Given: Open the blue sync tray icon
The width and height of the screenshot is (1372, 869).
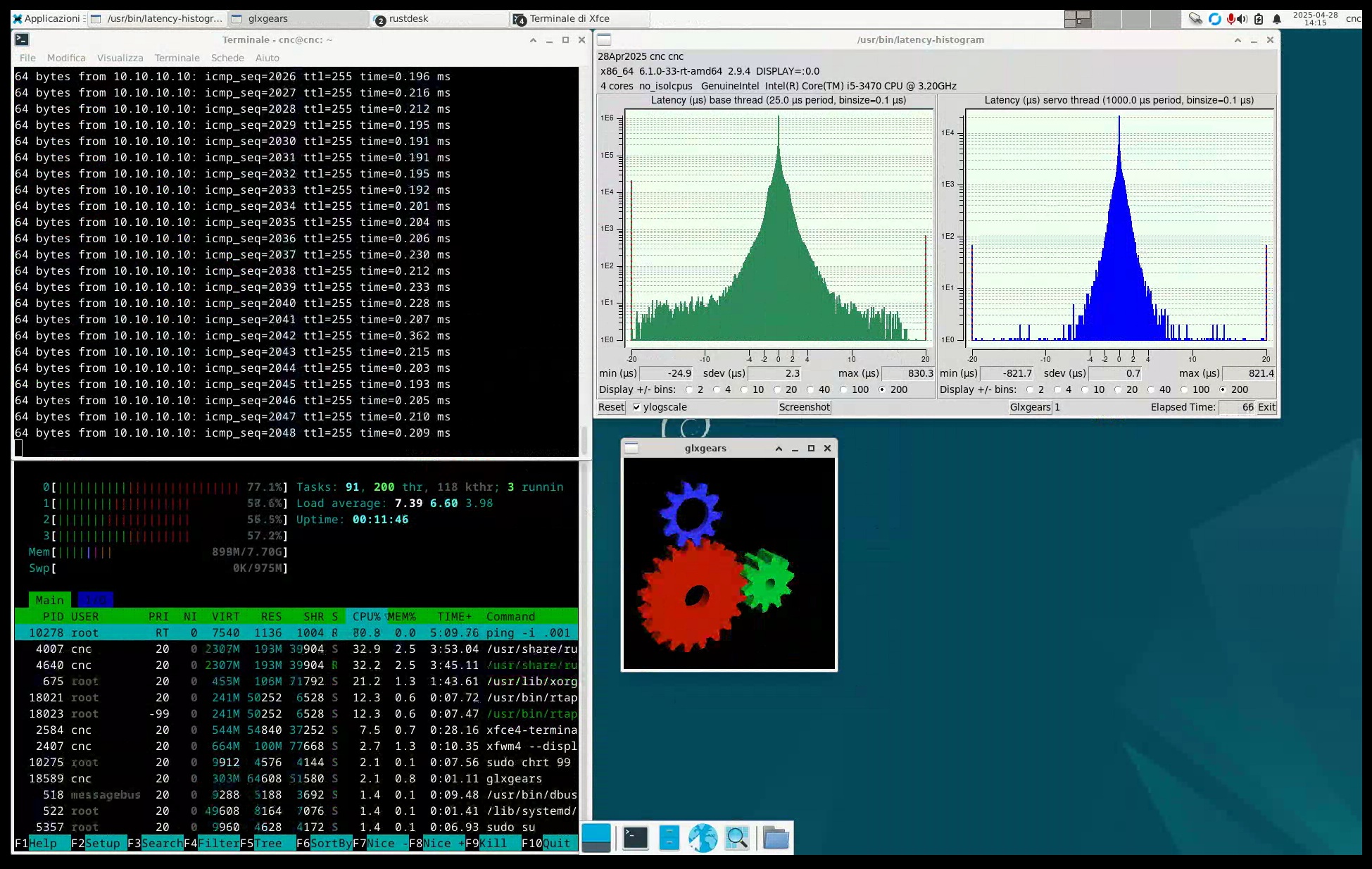Looking at the screenshot, I should 1214,19.
